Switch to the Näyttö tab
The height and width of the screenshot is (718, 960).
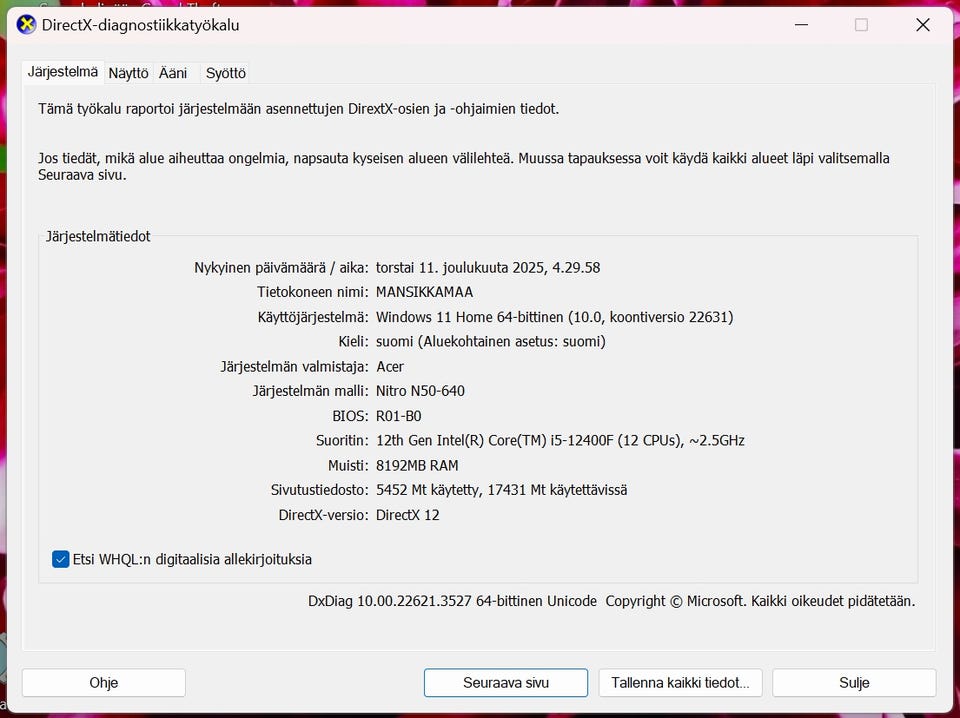129,73
